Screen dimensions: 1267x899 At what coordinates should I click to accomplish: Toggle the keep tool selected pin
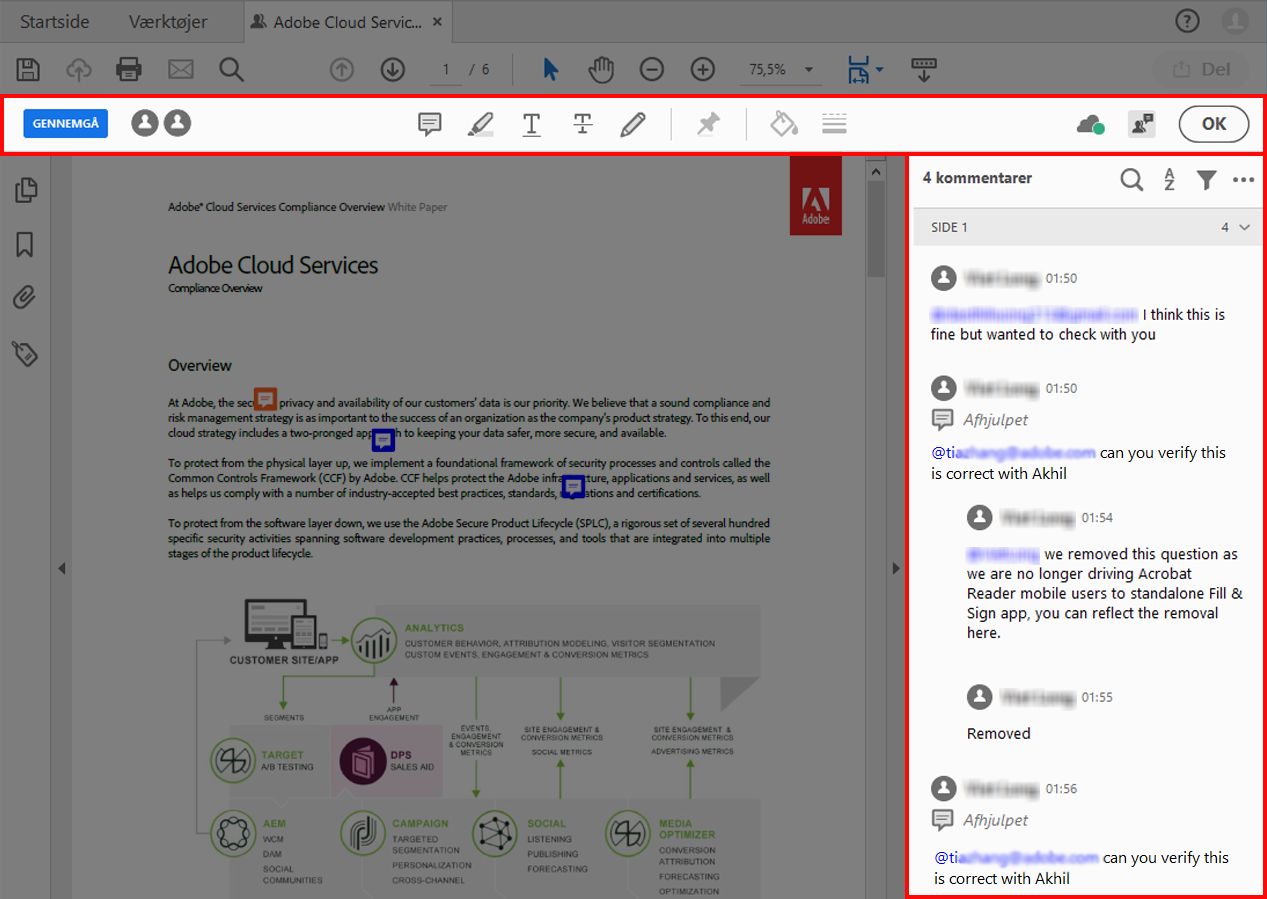tap(708, 124)
